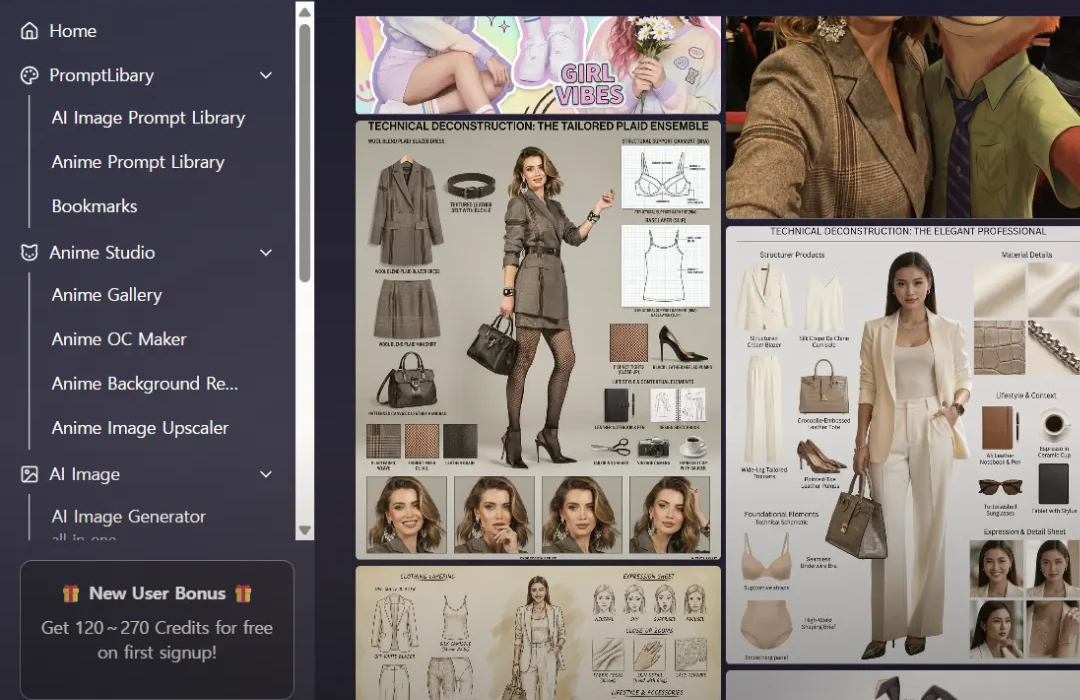Collapse the PromptLibary section chevron
This screenshot has height=700, width=1080.
pos(266,75)
